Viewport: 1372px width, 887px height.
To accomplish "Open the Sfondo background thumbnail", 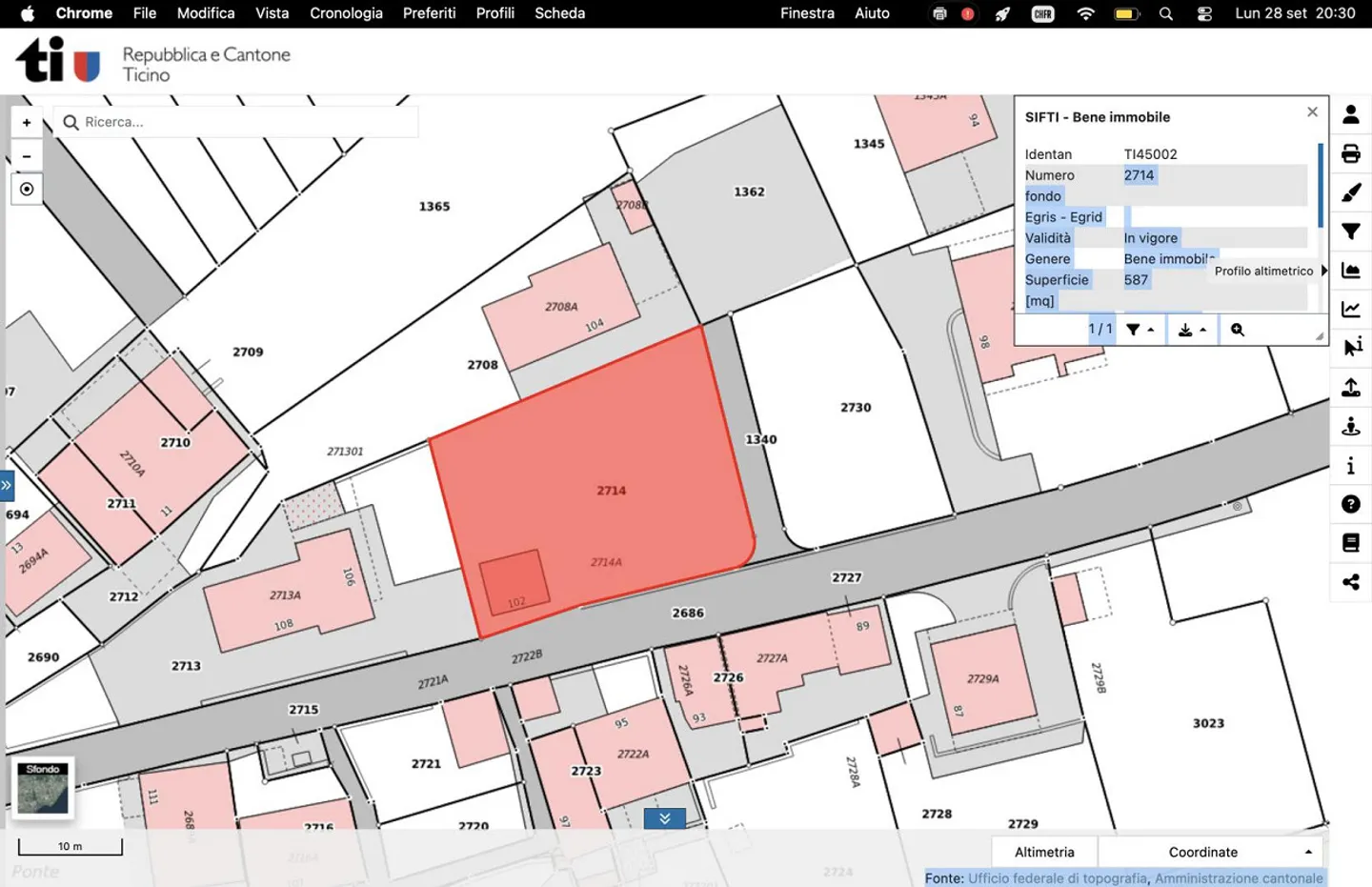I will click(43, 788).
